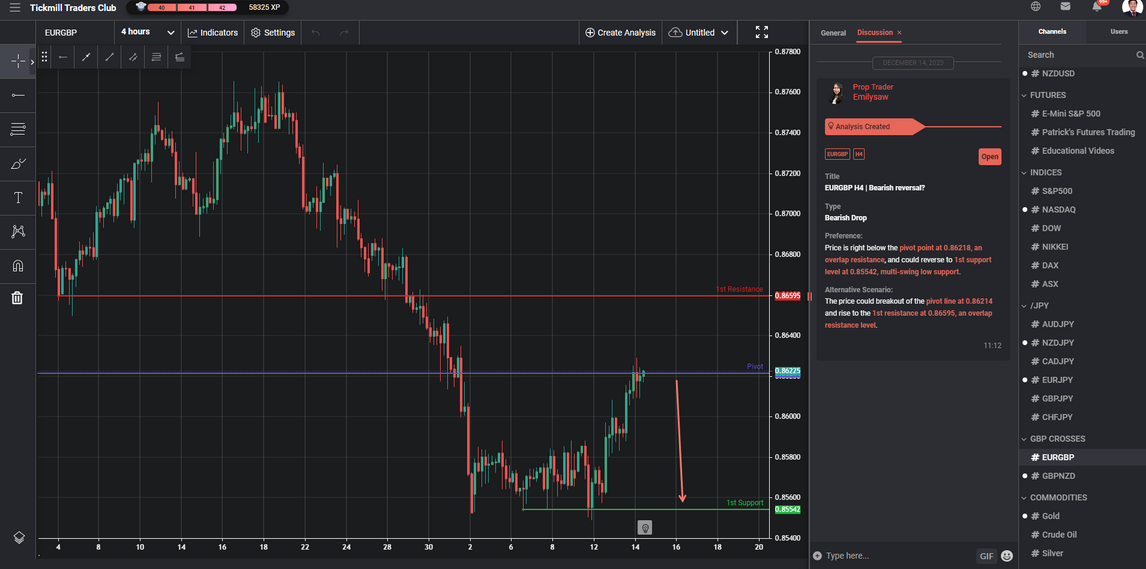Open the GIF picker
The image size is (1146, 569).
coord(986,556)
